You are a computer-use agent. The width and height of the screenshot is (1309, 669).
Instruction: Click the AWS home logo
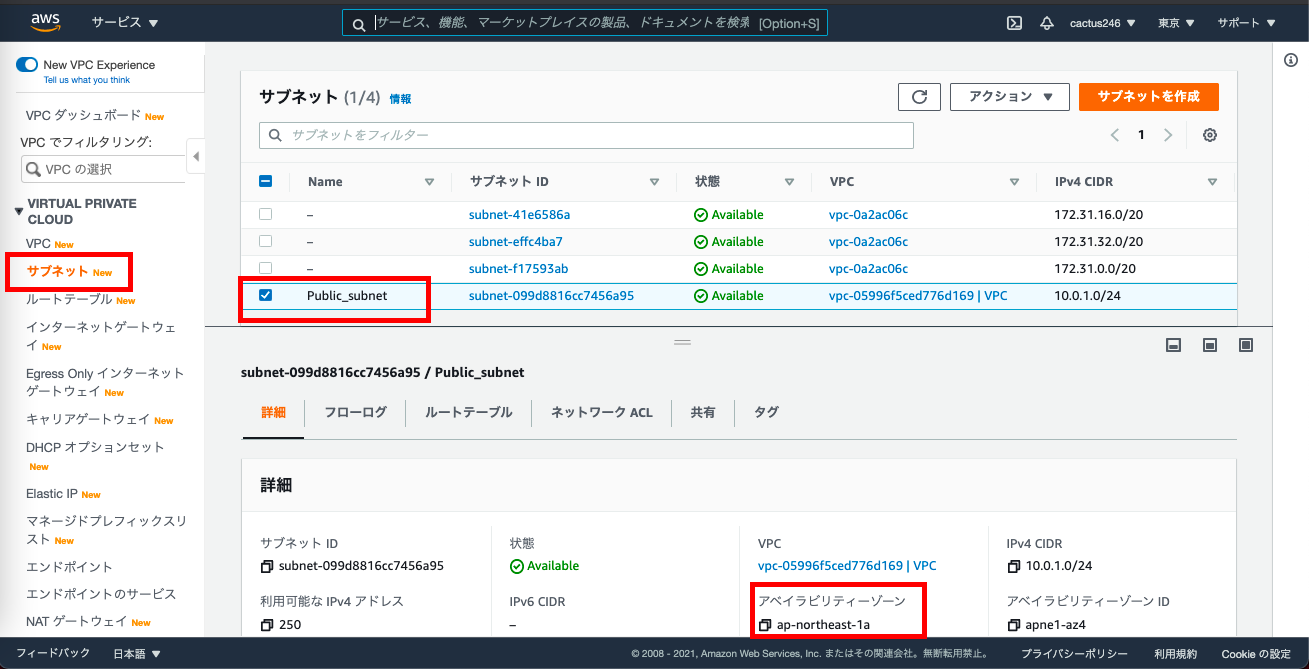point(44,21)
